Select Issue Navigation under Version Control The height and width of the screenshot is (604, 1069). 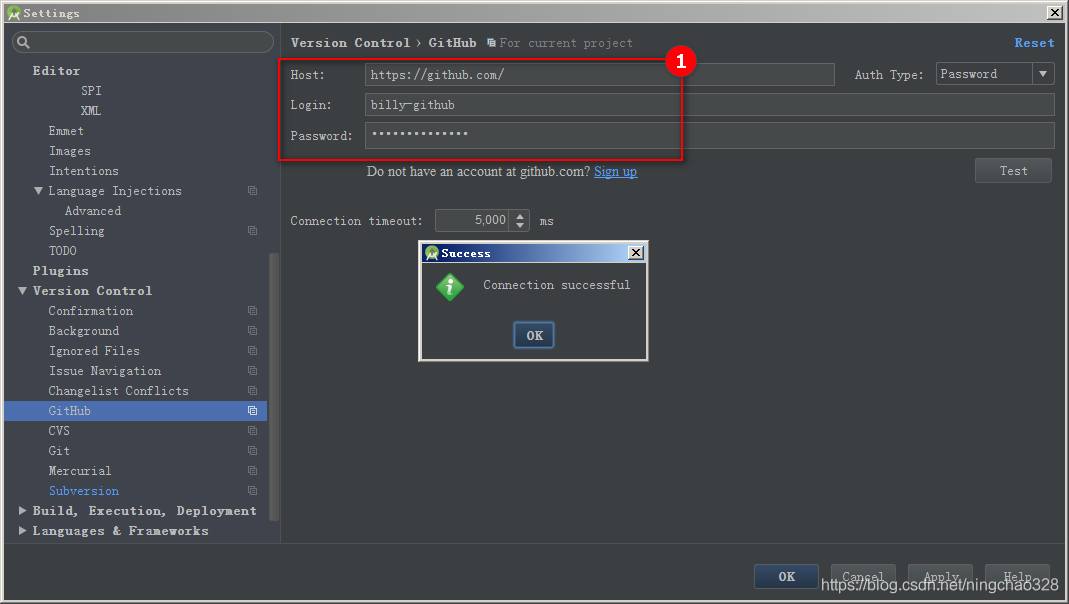click(105, 371)
